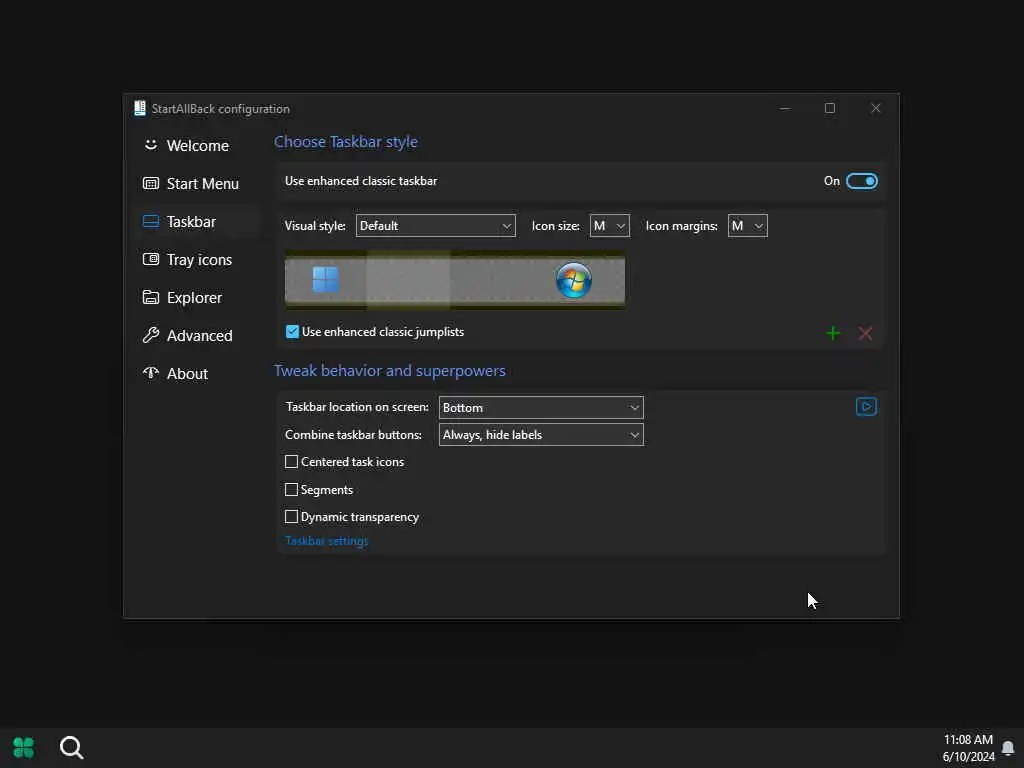Expand the Icon margins dropdown
Viewport: 1024px width, 768px height.
748,226
